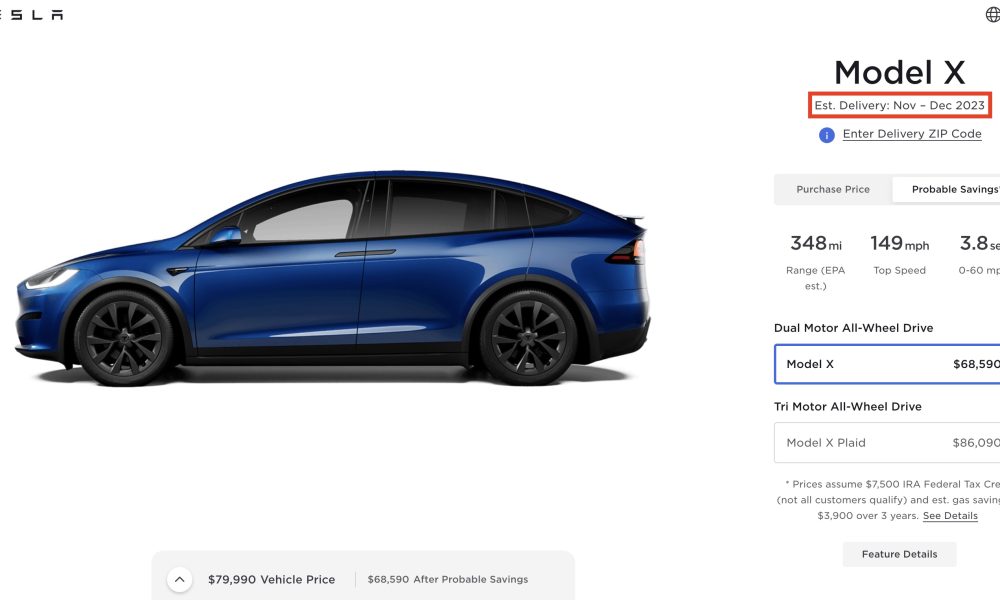Click the $79,990 Vehicle Price label
The image size is (1000, 600).
point(271,580)
